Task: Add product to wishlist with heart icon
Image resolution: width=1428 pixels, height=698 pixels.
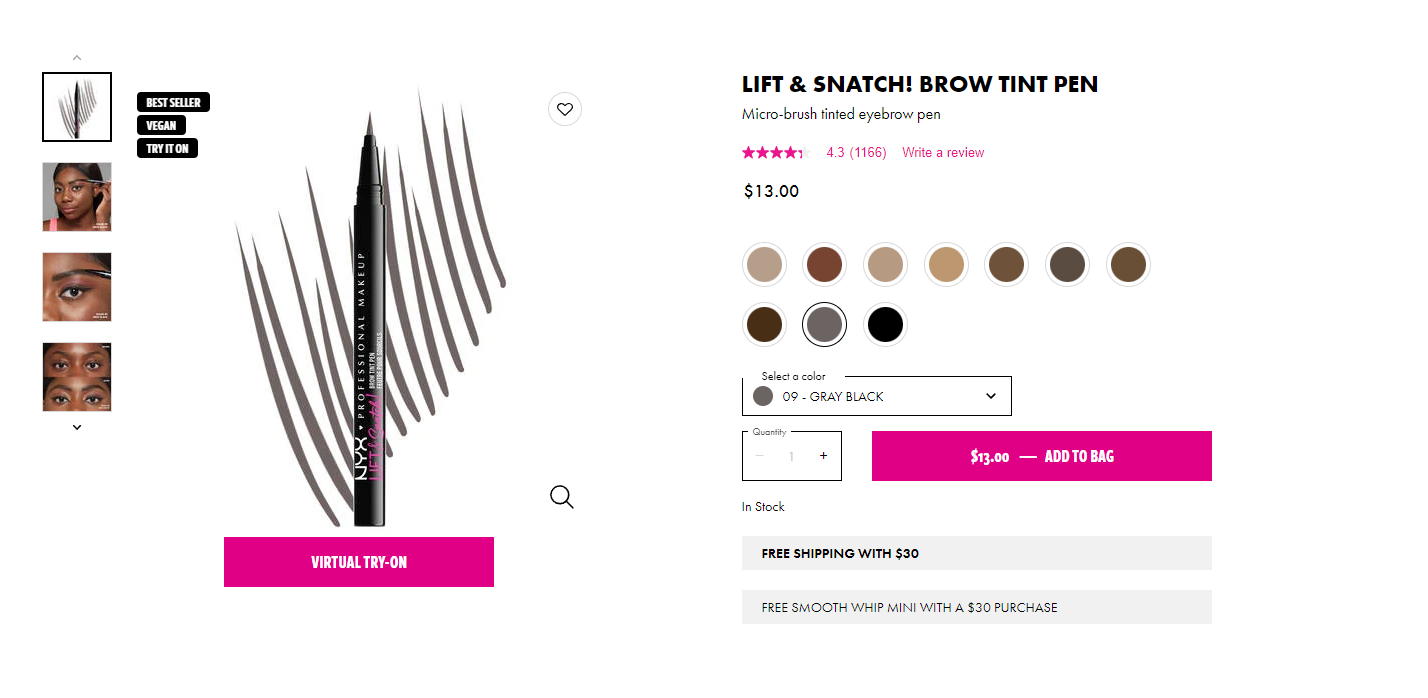Action: (565, 109)
